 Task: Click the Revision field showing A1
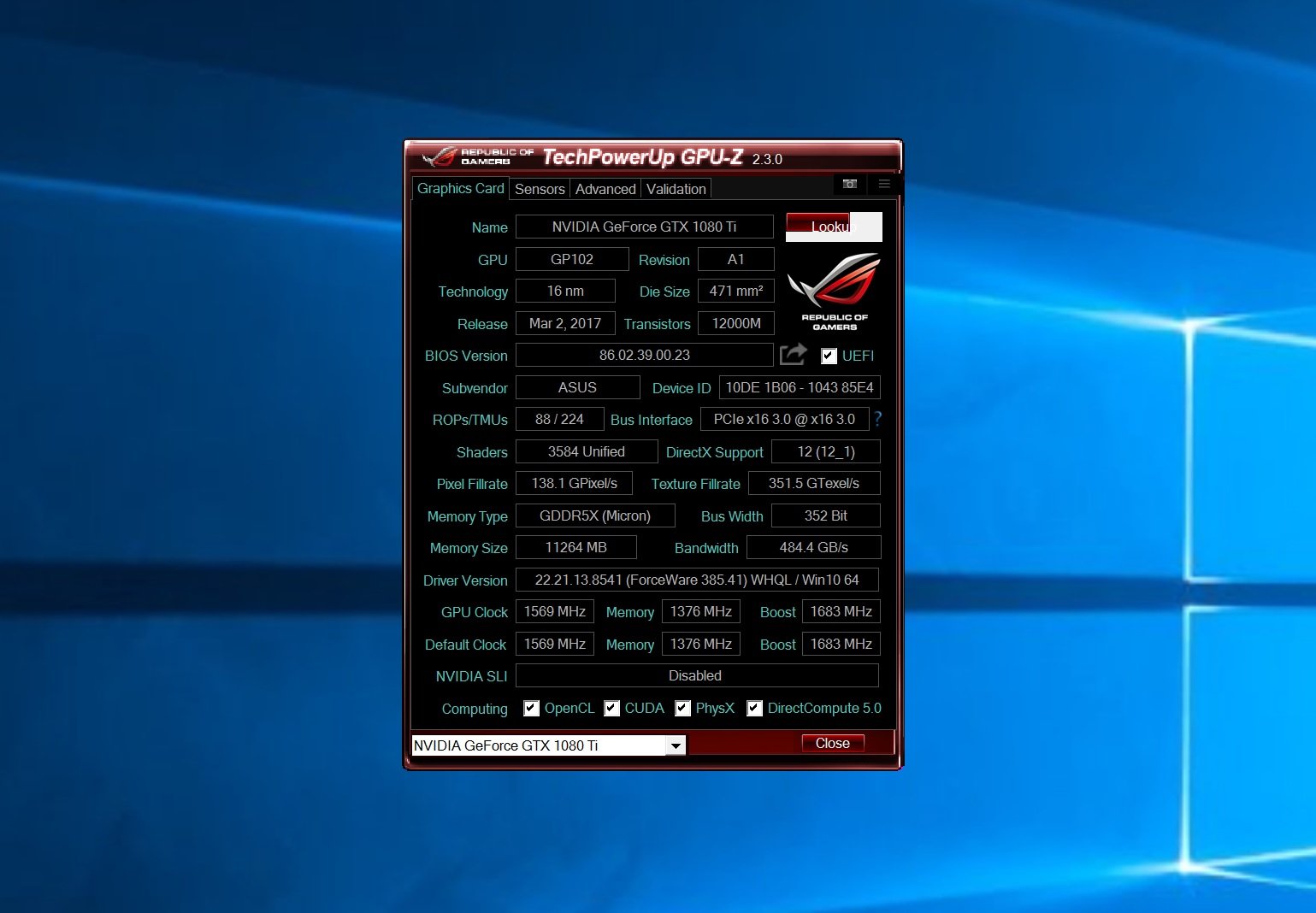pos(736,259)
